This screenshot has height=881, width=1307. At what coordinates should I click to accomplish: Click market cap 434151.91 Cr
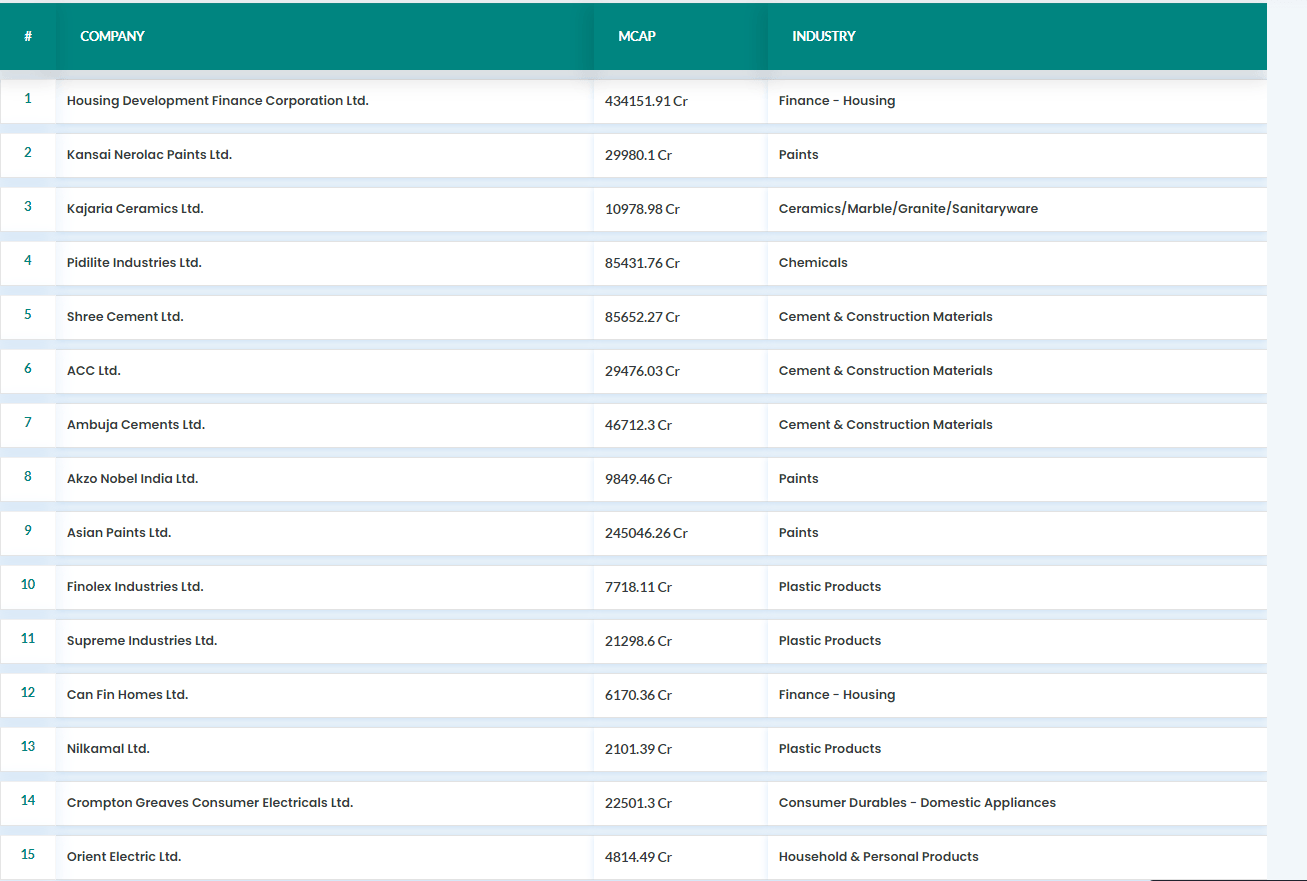[x=646, y=101]
